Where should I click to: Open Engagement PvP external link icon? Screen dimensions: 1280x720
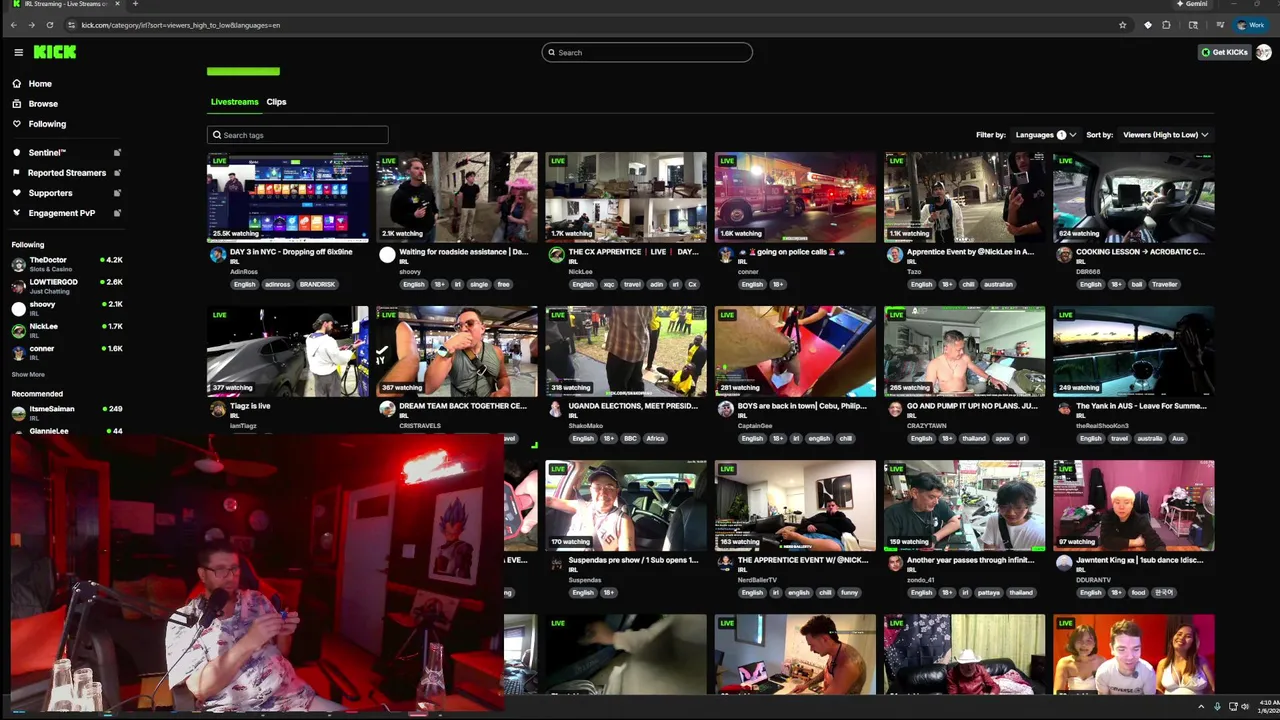[x=117, y=212]
